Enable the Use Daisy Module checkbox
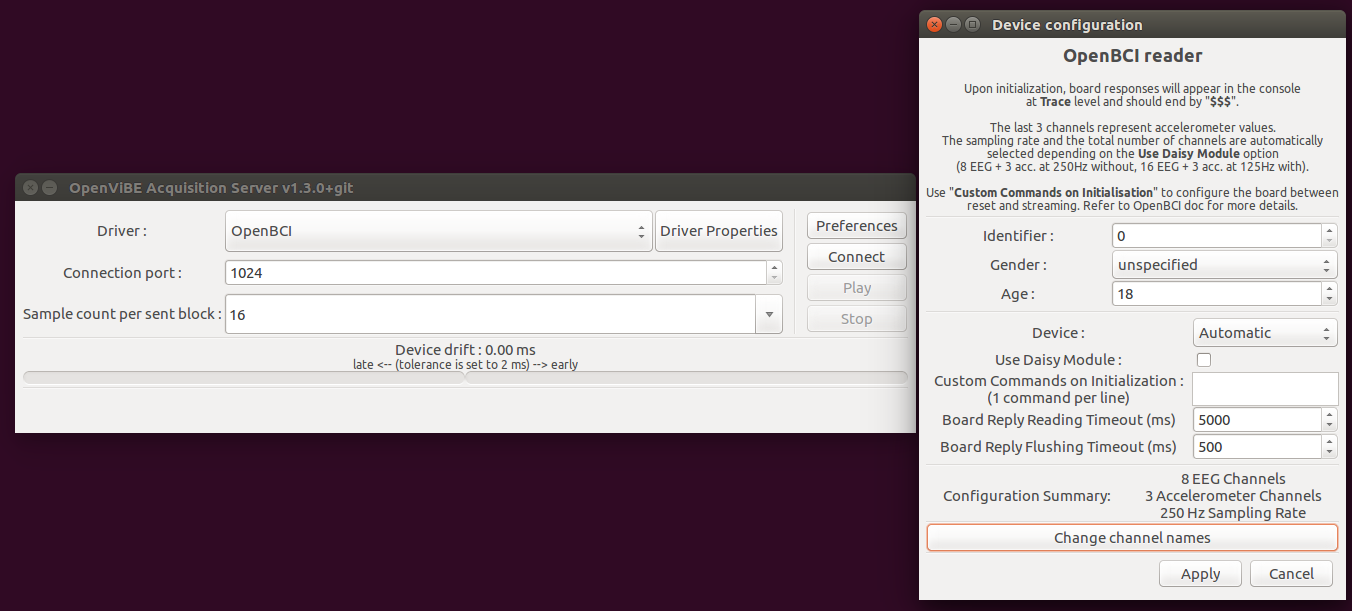The height and width of the screenshot is (611, 1352). pos(1204,360)
